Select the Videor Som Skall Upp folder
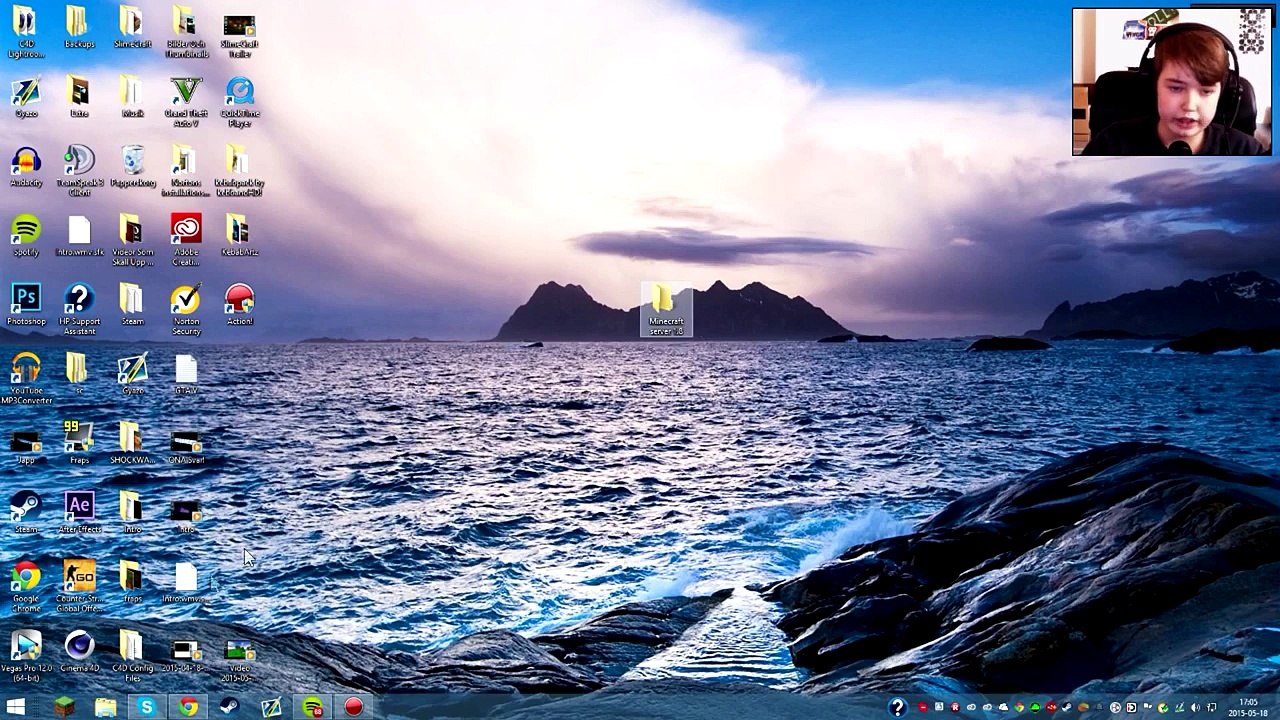The width and height of the screenshot is (1280, 720). (x=132, y=240)
